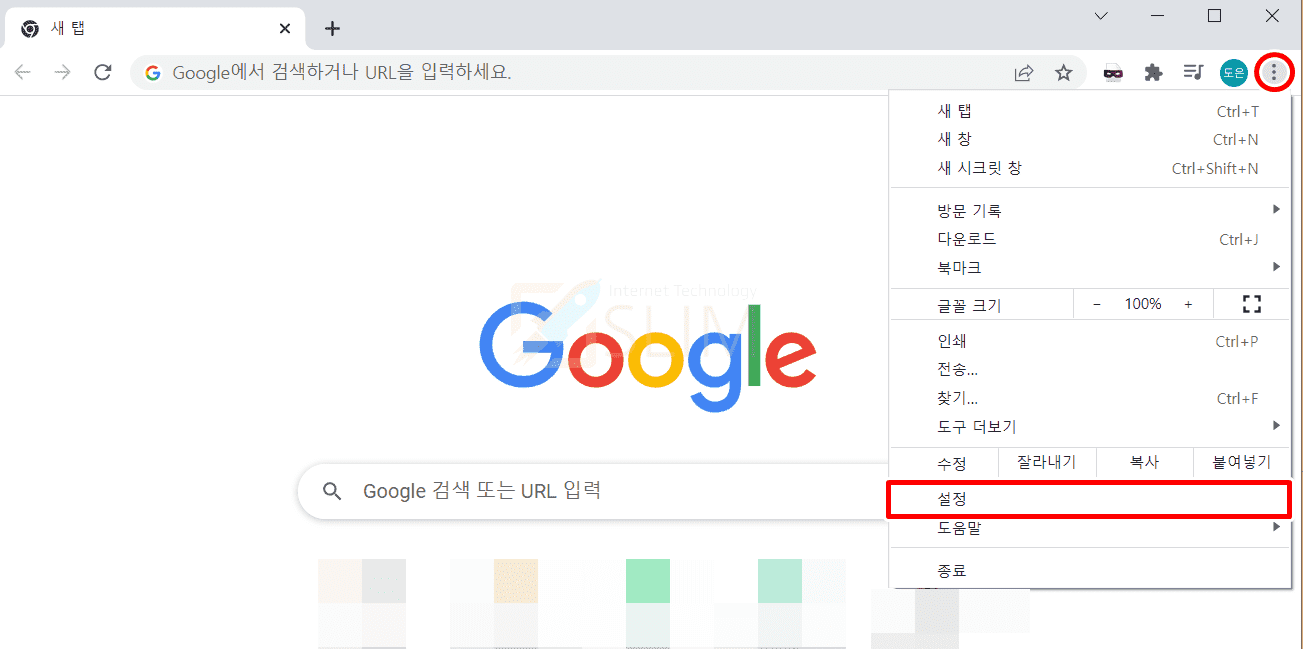Click the Google 검색 또는 URL 입력 box
The width and height of the screenshot is (1303, 649).
(x=595, y=491)
